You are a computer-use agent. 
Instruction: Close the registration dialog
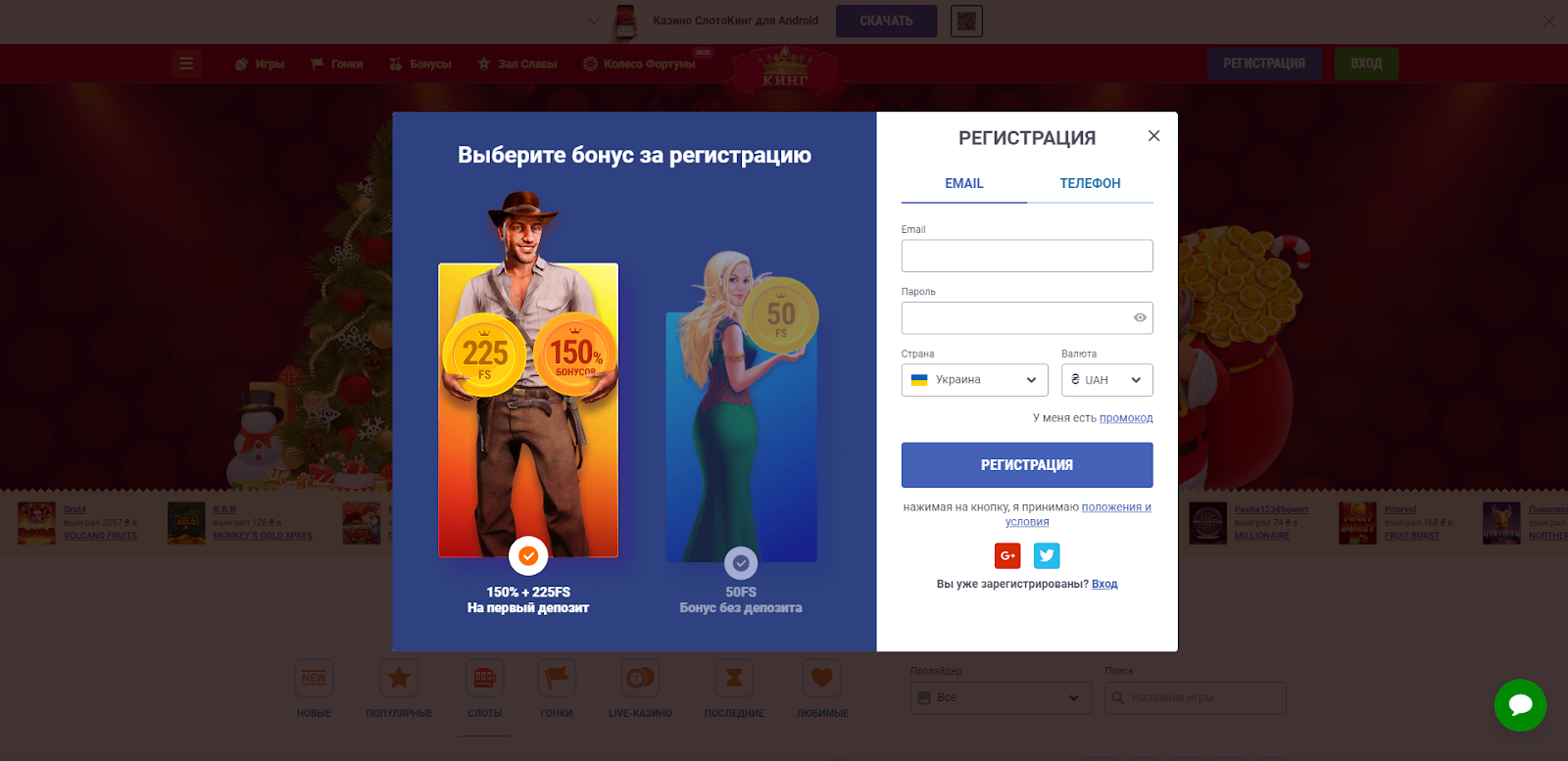(1153, 136)
